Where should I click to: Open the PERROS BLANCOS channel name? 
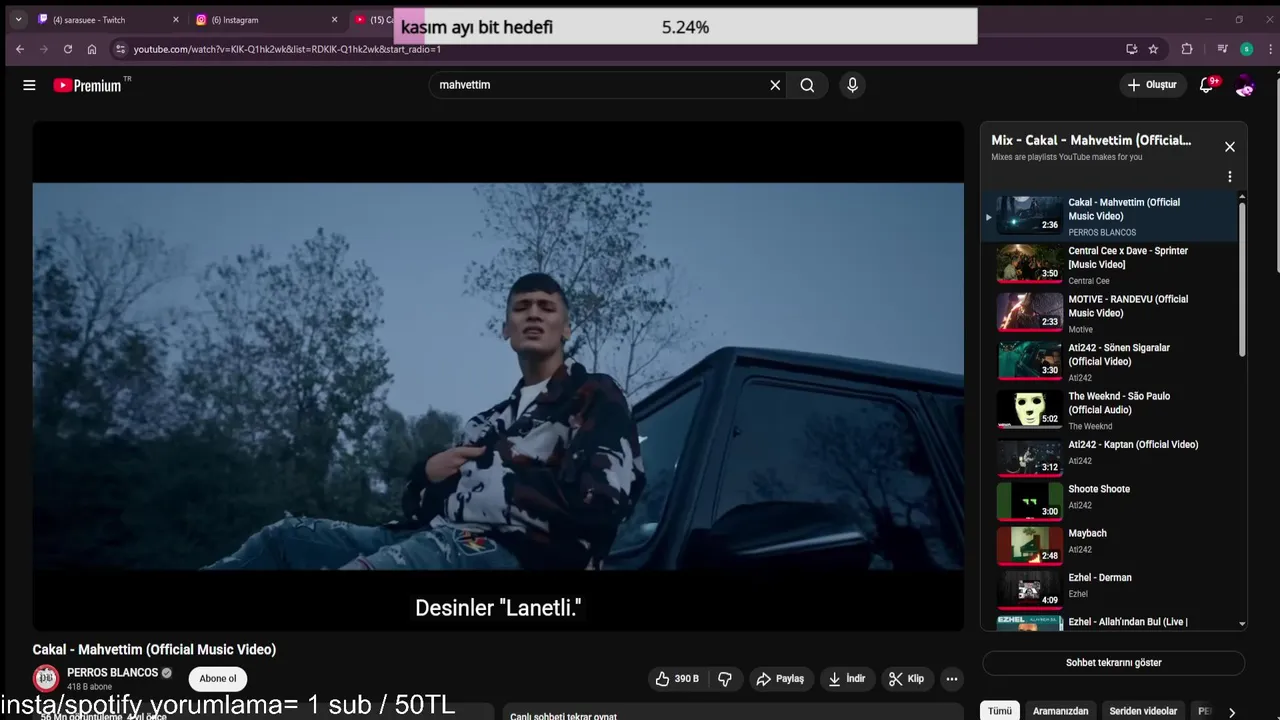click(112, 673)
